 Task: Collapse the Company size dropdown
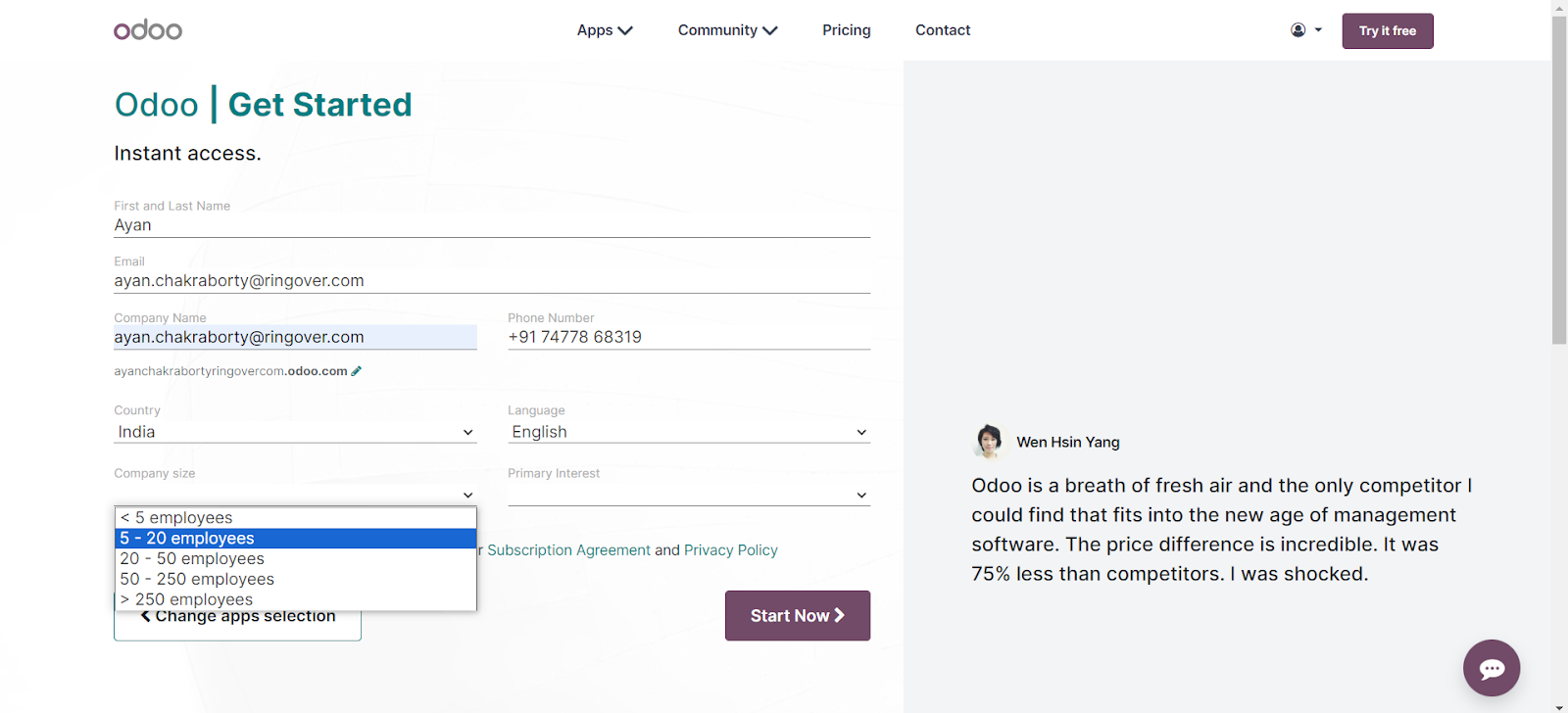pos(295,495)
